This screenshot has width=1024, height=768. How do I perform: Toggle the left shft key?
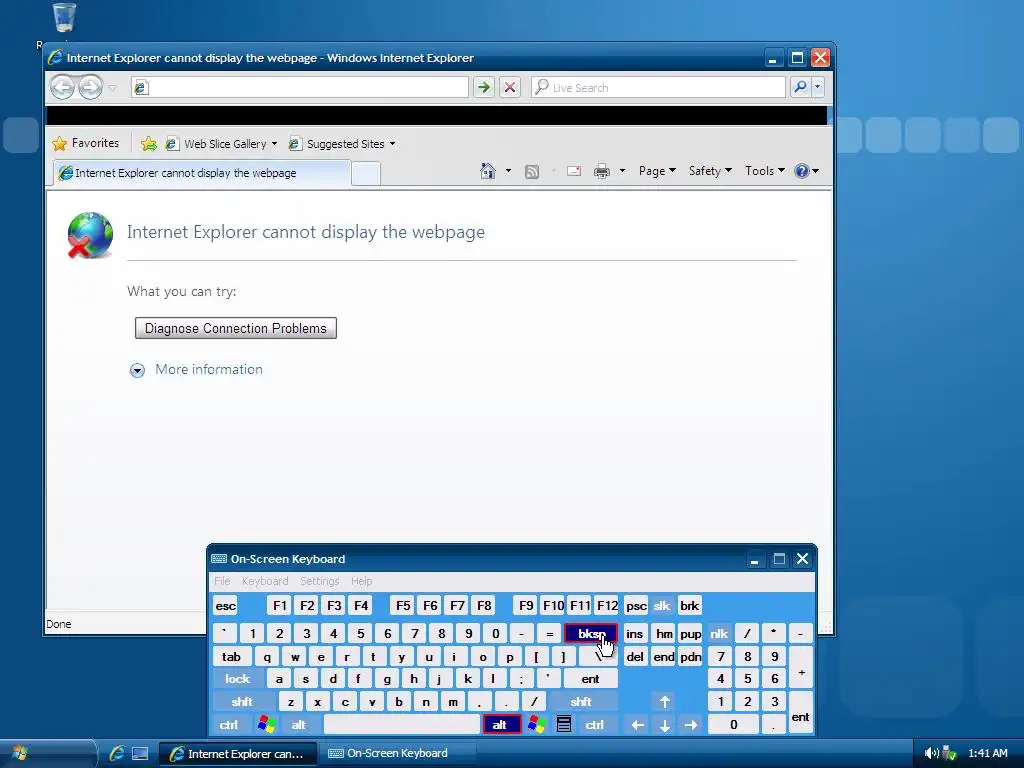tap(242, 702)
